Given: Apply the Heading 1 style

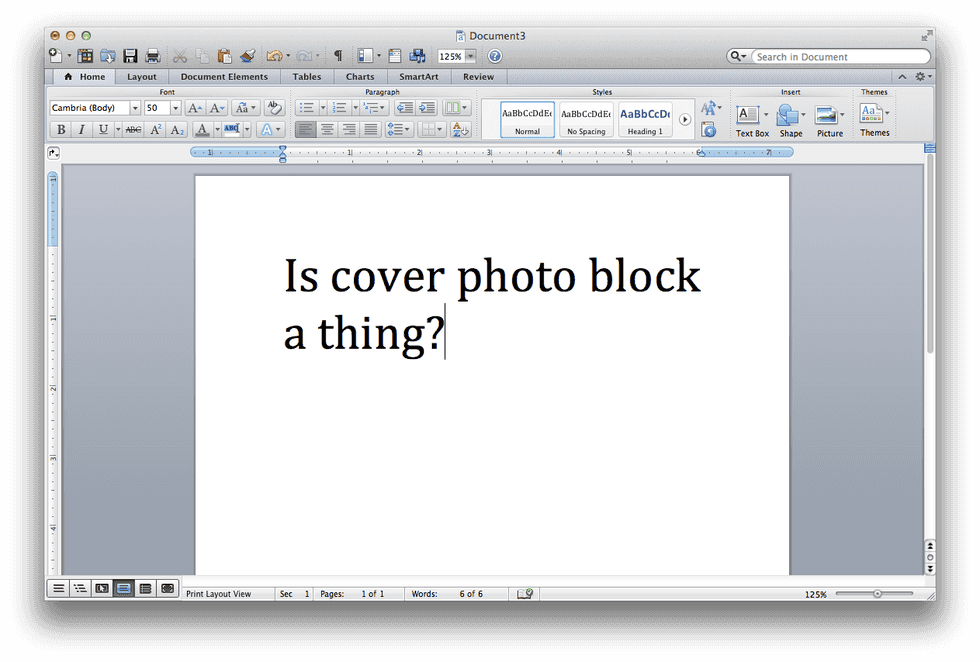Looking at the screenshot, I should [x=645, y=120].
